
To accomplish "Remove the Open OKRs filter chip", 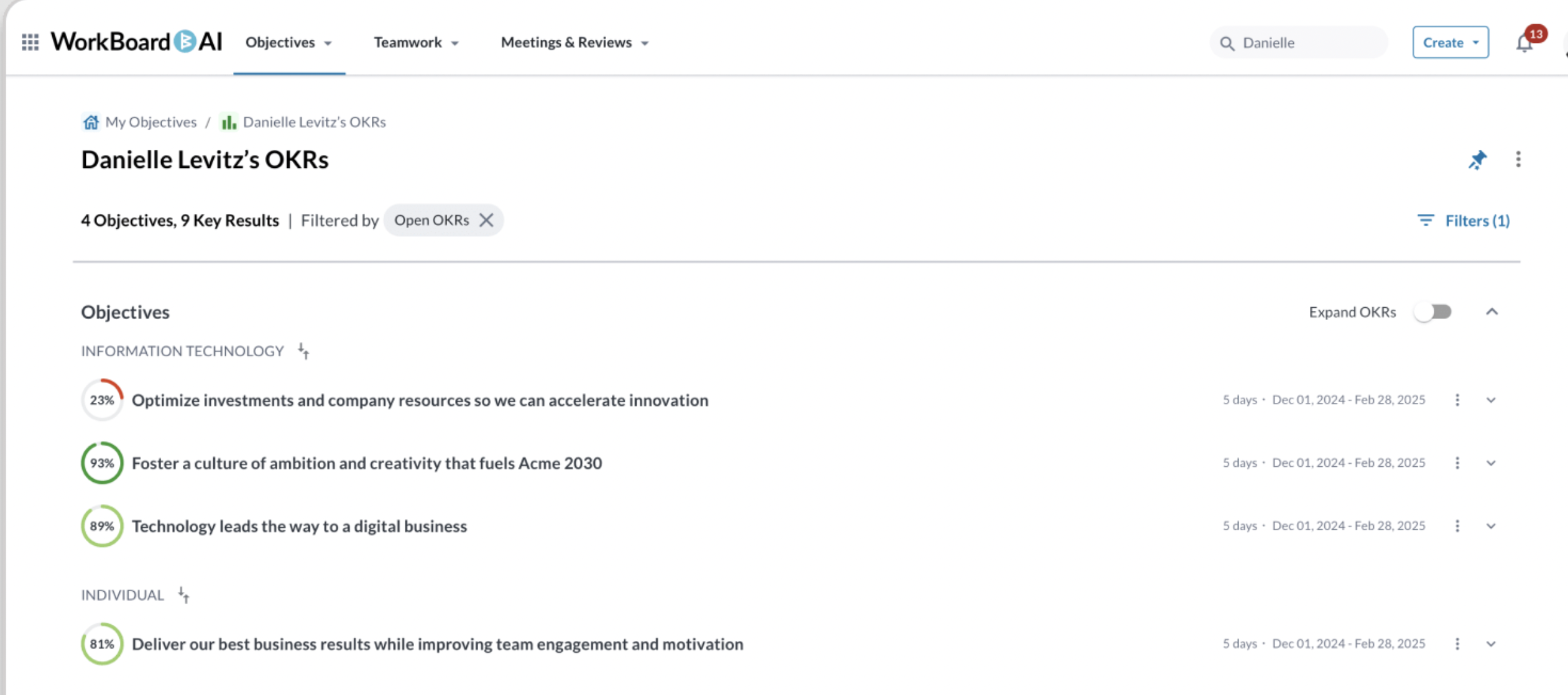I will pyautogui.click(x=486, y=220).
